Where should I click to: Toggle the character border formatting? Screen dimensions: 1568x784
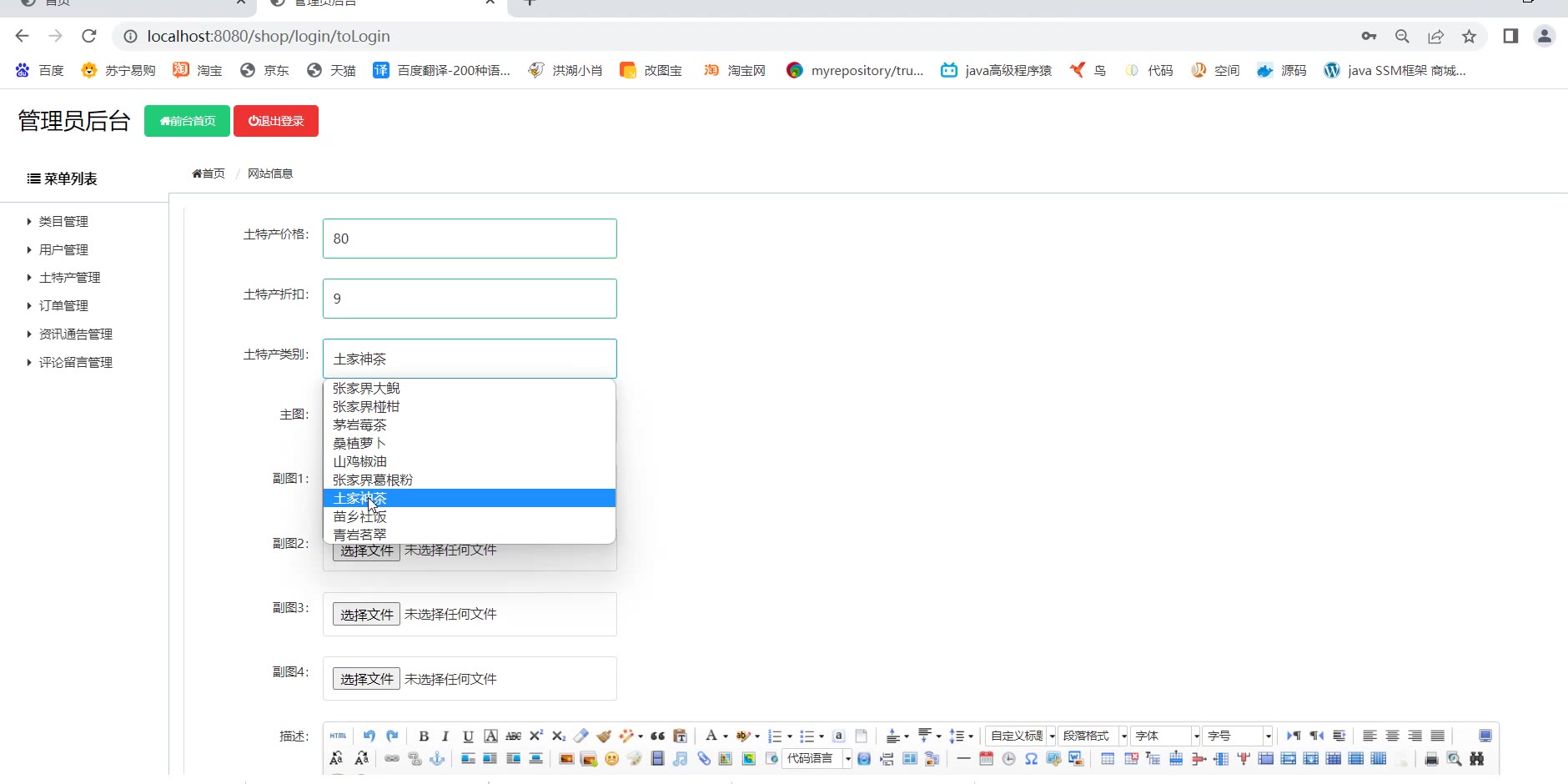491,736
